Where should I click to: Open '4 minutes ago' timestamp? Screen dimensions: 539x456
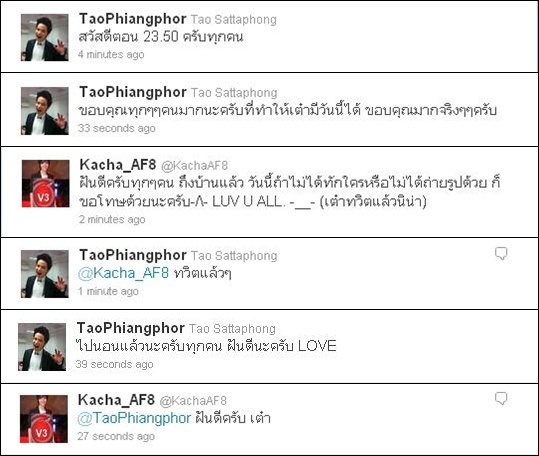click(x=111, y=54)
